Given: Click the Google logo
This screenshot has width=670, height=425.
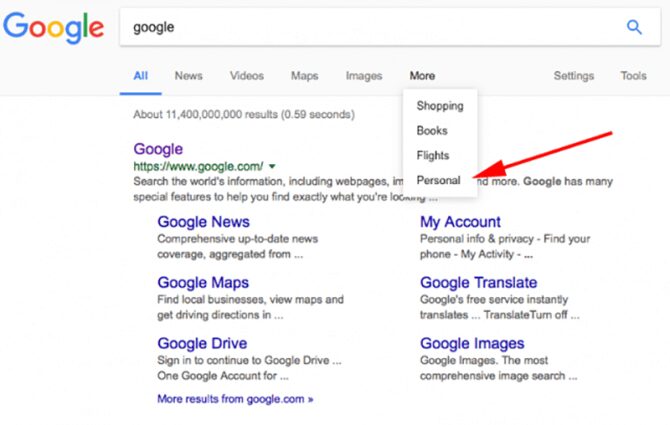Looking at the screenshot, I should (53, 28).
